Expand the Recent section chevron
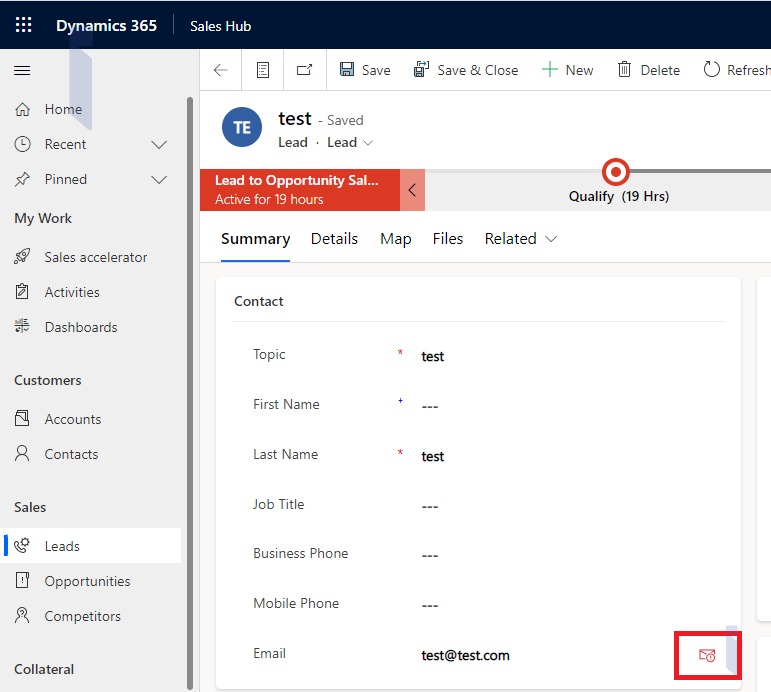 pos(159,145)
